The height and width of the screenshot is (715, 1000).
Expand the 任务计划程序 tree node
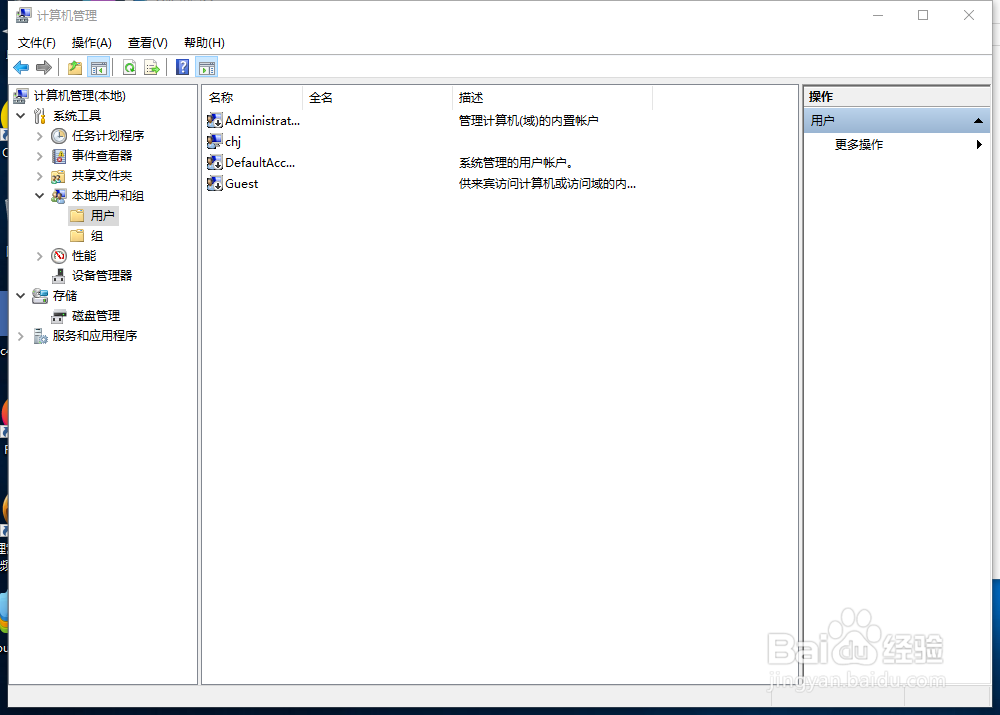(40, 135)
